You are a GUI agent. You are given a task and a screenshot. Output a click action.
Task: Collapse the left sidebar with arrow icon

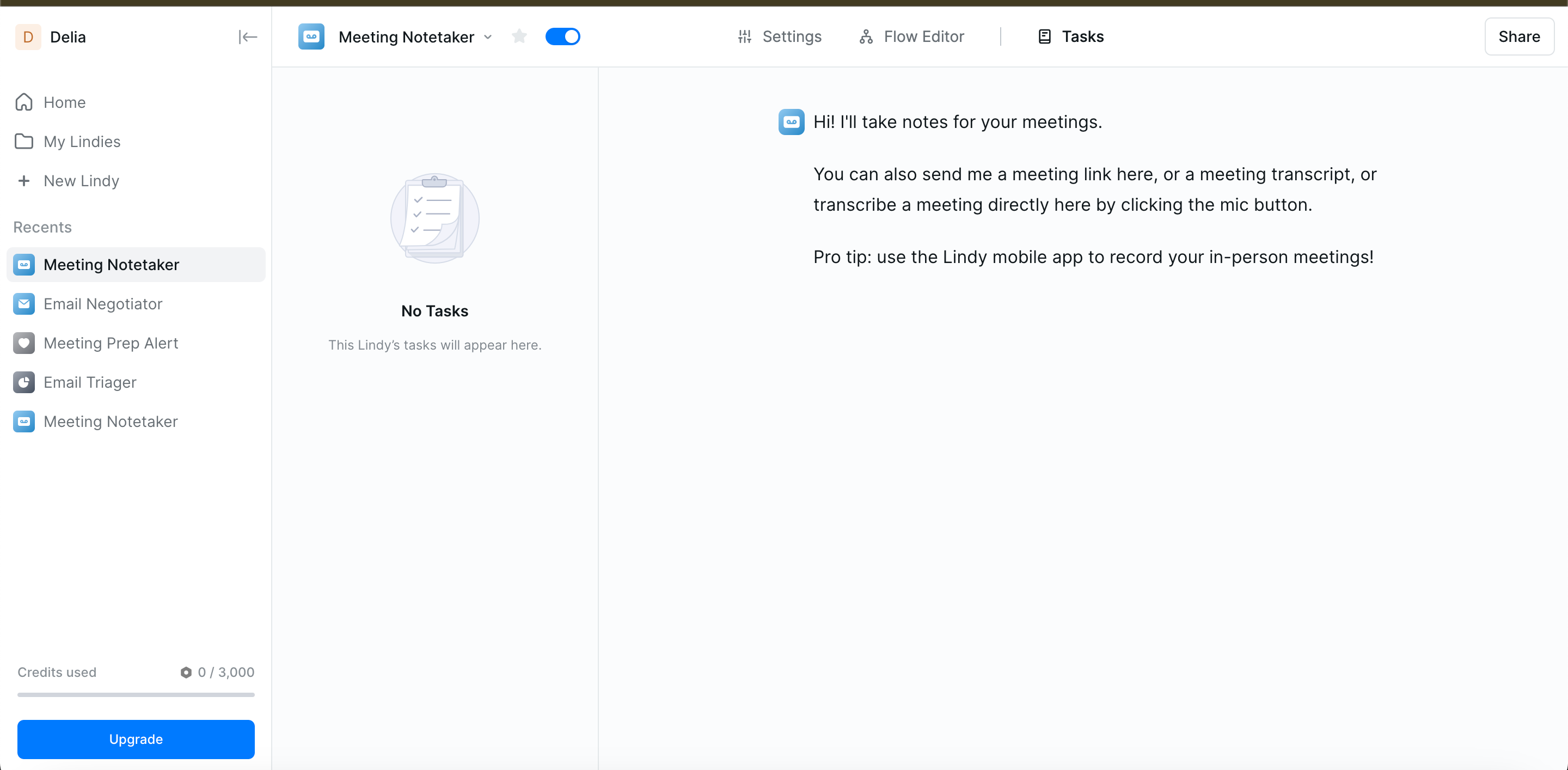(x=247, y=37)
